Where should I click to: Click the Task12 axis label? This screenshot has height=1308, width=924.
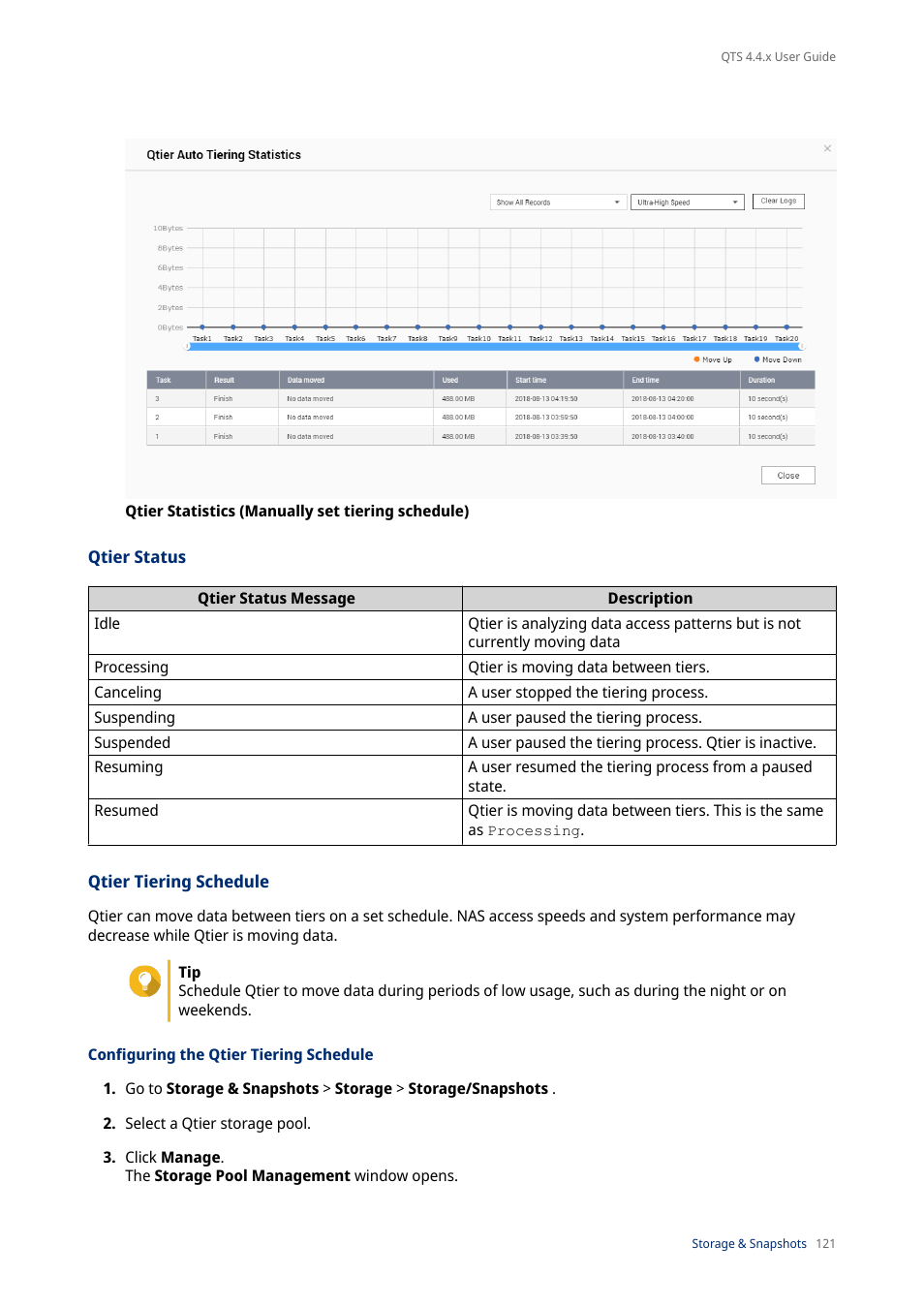(540, 339)
